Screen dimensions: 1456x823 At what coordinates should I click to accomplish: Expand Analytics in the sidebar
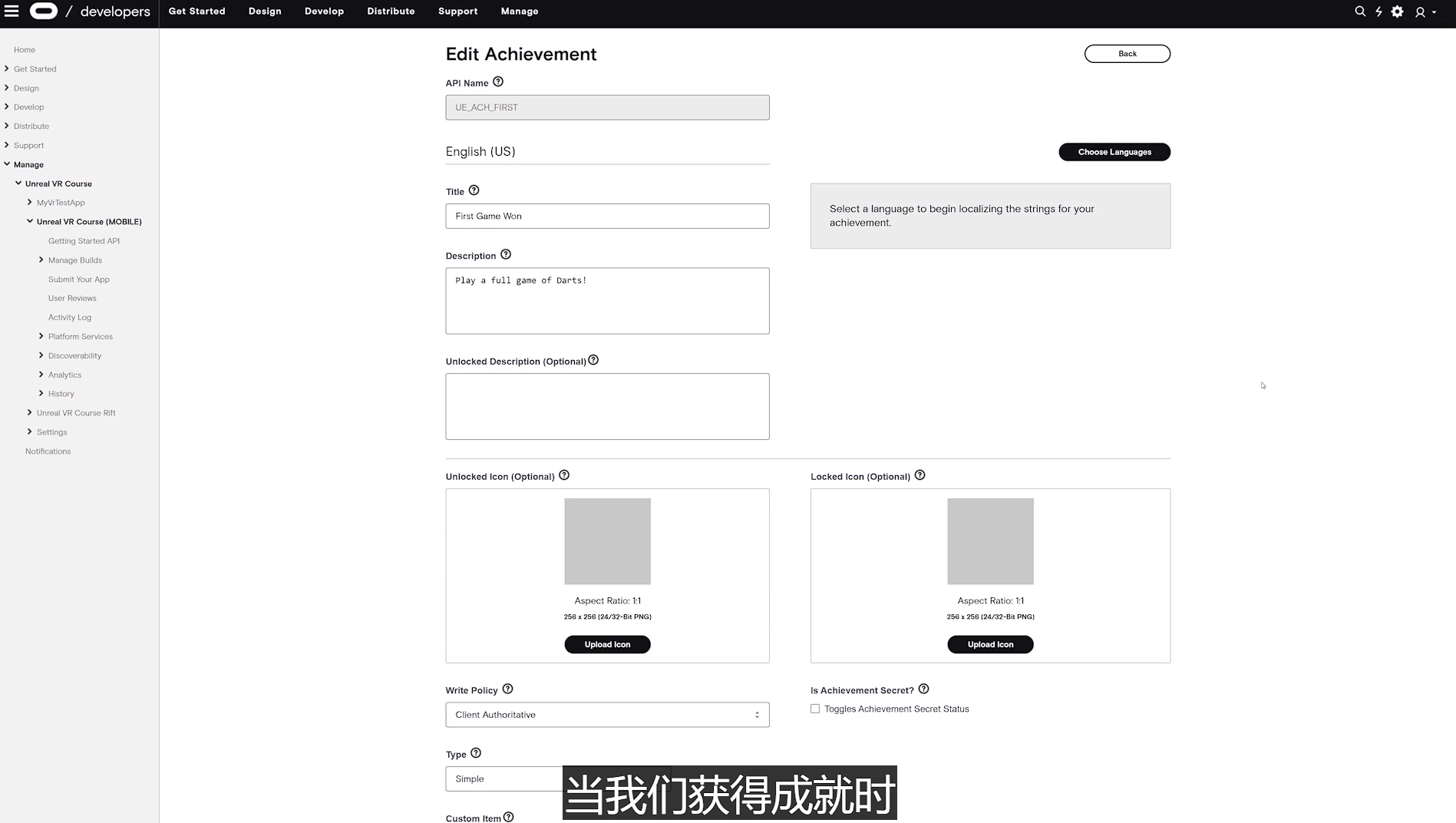tap(41, 375)
